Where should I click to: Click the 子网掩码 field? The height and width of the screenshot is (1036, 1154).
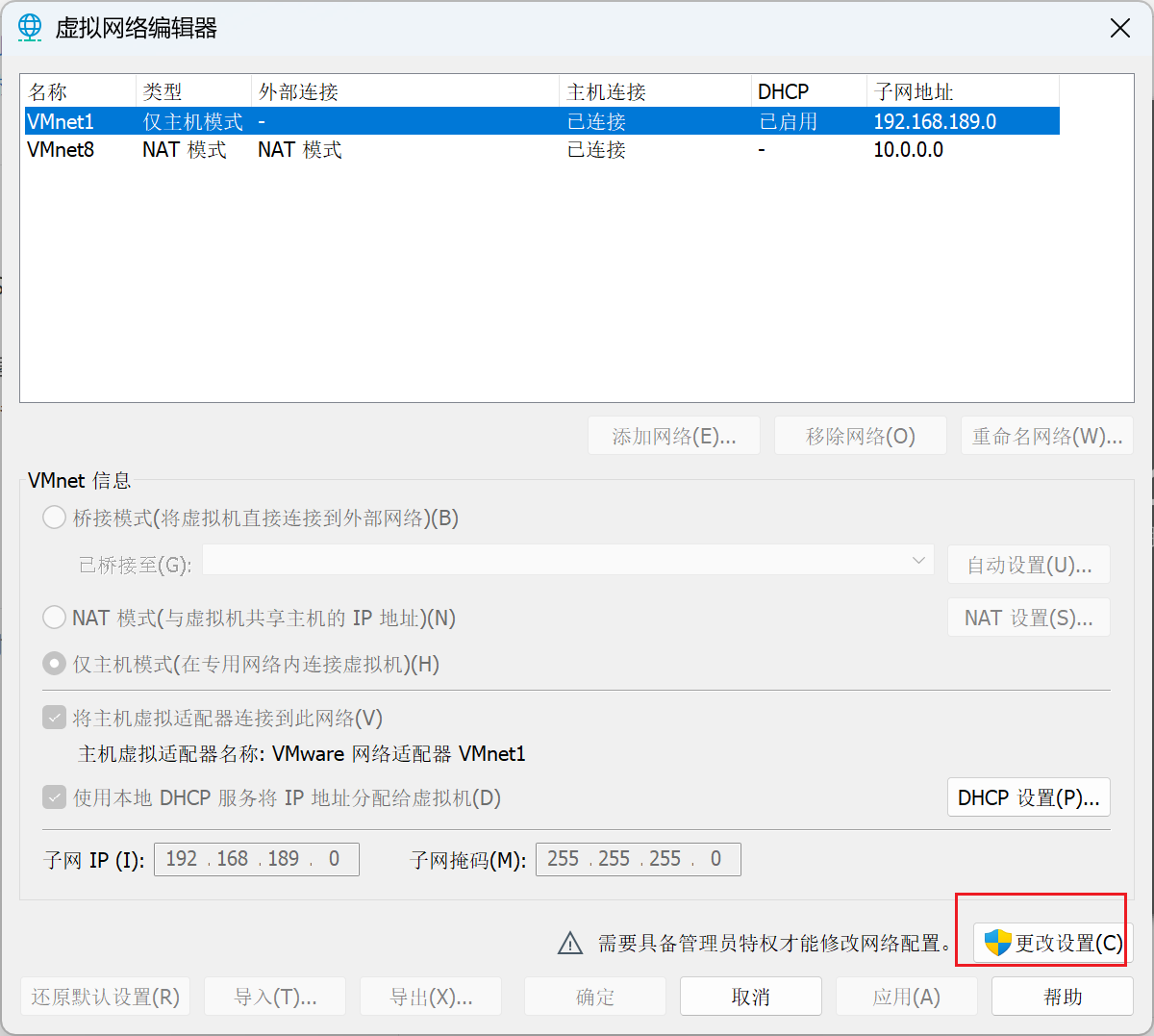(x=639, y=859)
